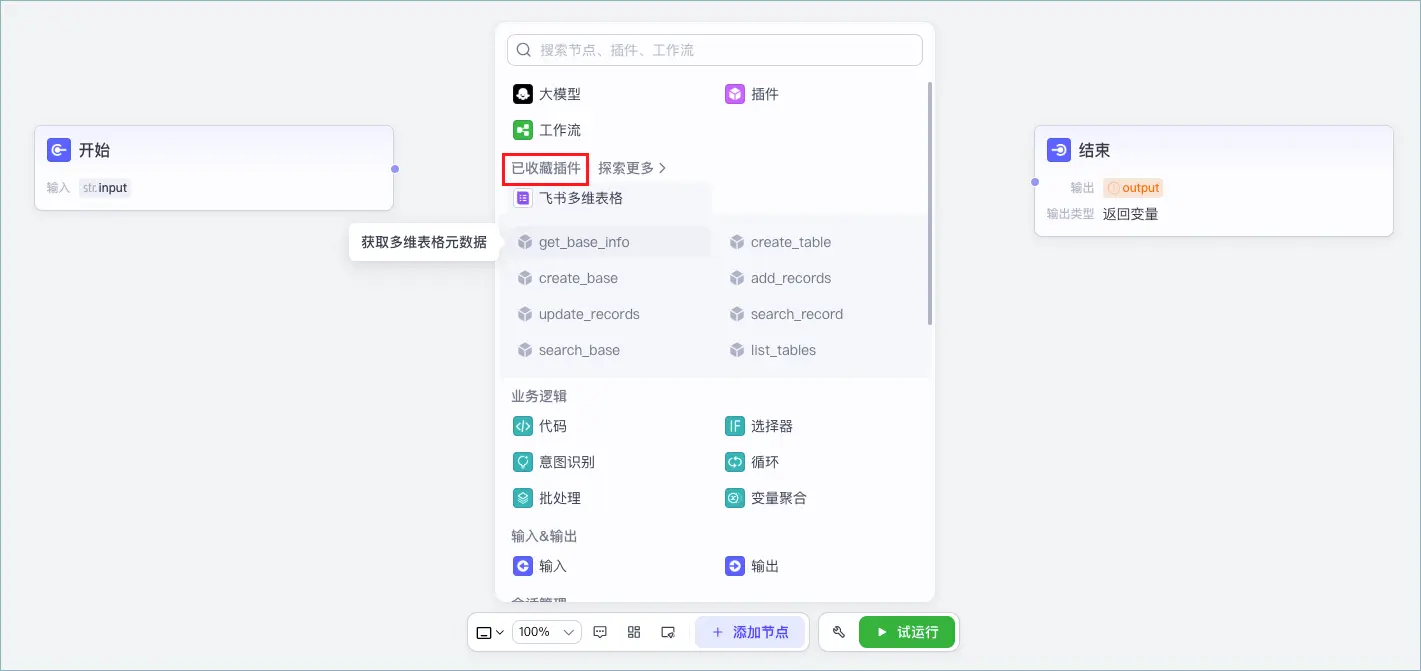The image size is (1421, 671).
Task: Toggle the minimap icon in toolbar
Action: coord(668,632)
